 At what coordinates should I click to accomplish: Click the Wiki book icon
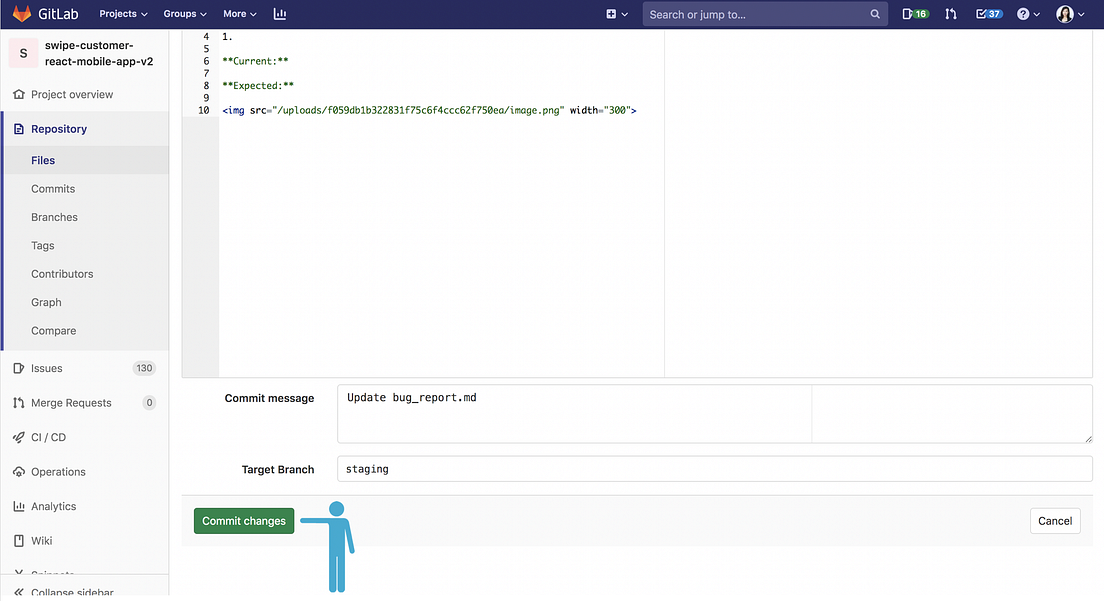pyautogui.click(x=18, y=540)
